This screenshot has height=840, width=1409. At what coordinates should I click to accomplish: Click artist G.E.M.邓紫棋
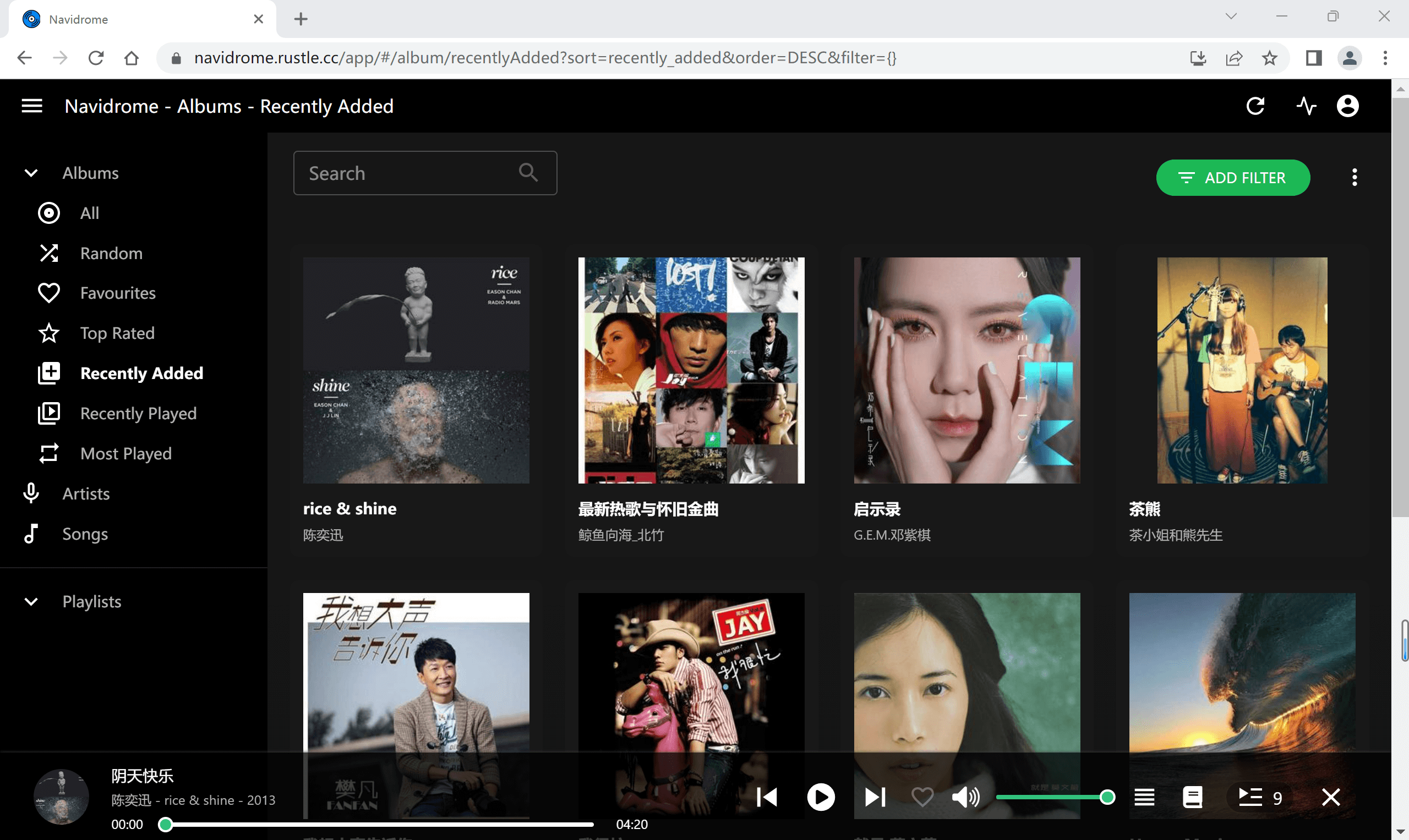[892, 535]
